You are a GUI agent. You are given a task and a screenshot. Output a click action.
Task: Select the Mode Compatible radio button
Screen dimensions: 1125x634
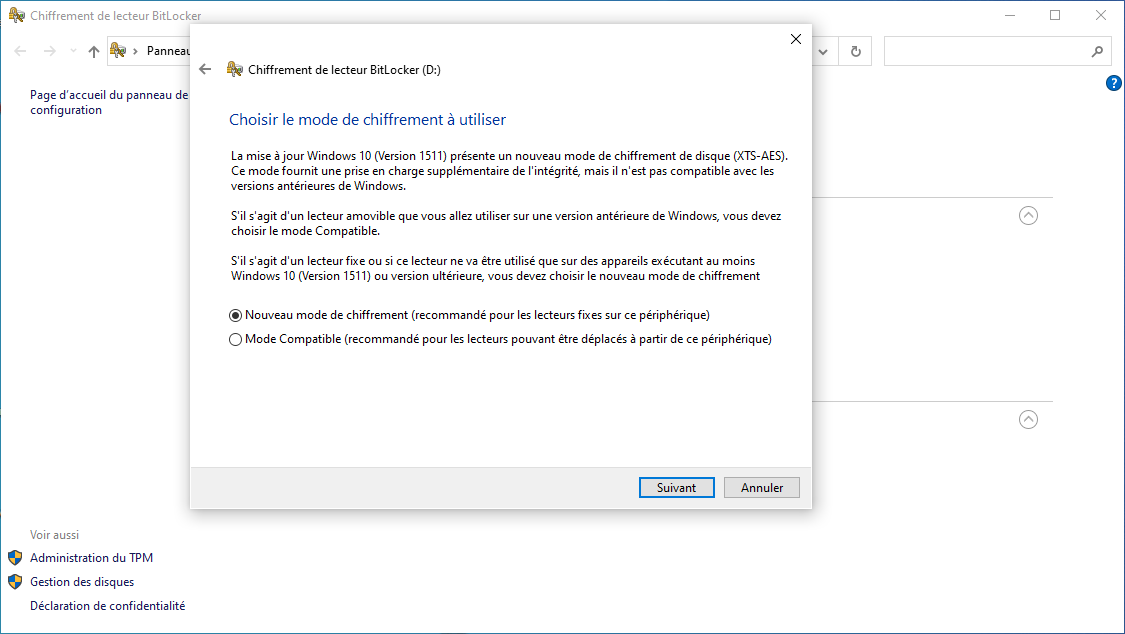coord(236,339)
